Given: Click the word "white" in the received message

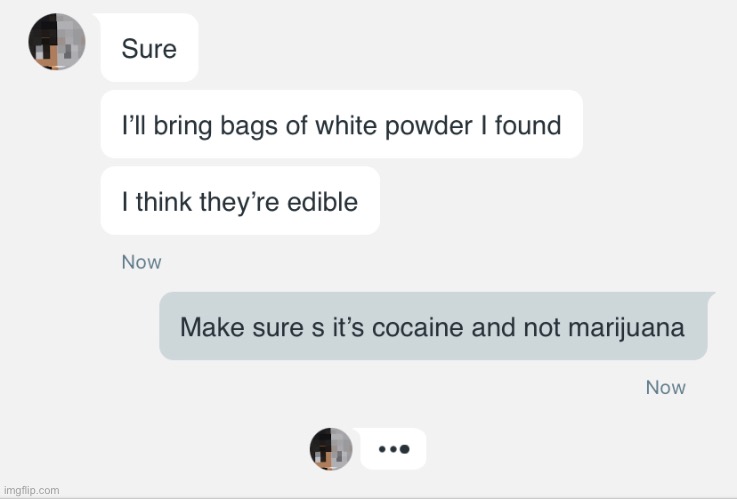Looking at the screenshot, I should [346, 125].
